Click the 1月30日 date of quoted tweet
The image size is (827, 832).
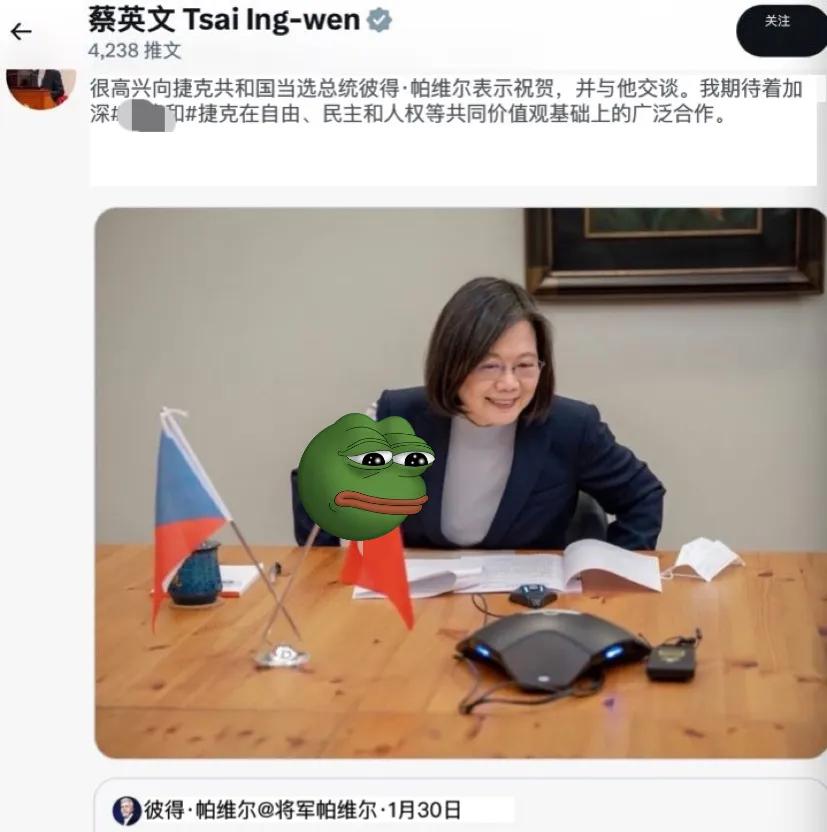(424, 810)
